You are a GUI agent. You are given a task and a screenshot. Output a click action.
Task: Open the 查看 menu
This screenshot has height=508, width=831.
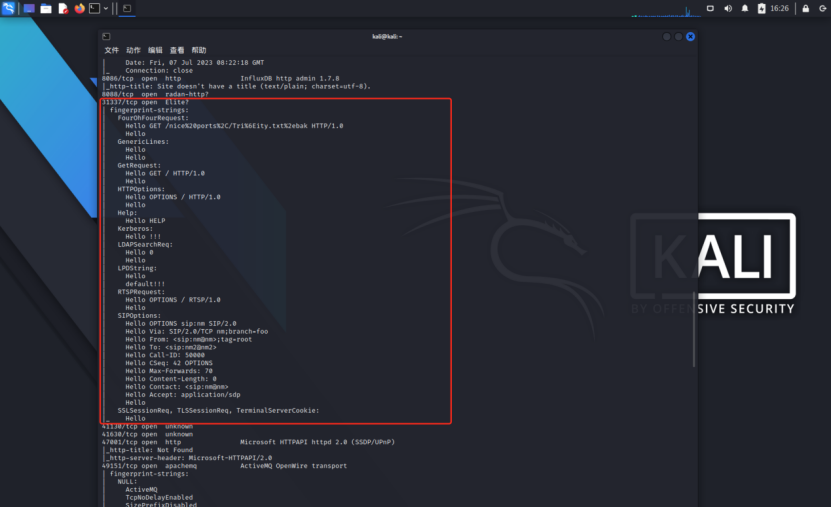(176, 50)
